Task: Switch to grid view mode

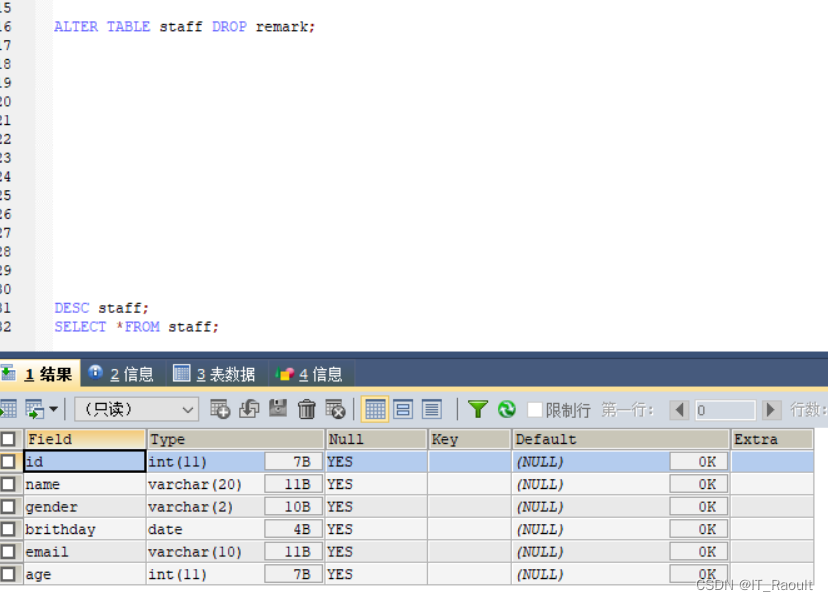Action: (x=375, y=409)
